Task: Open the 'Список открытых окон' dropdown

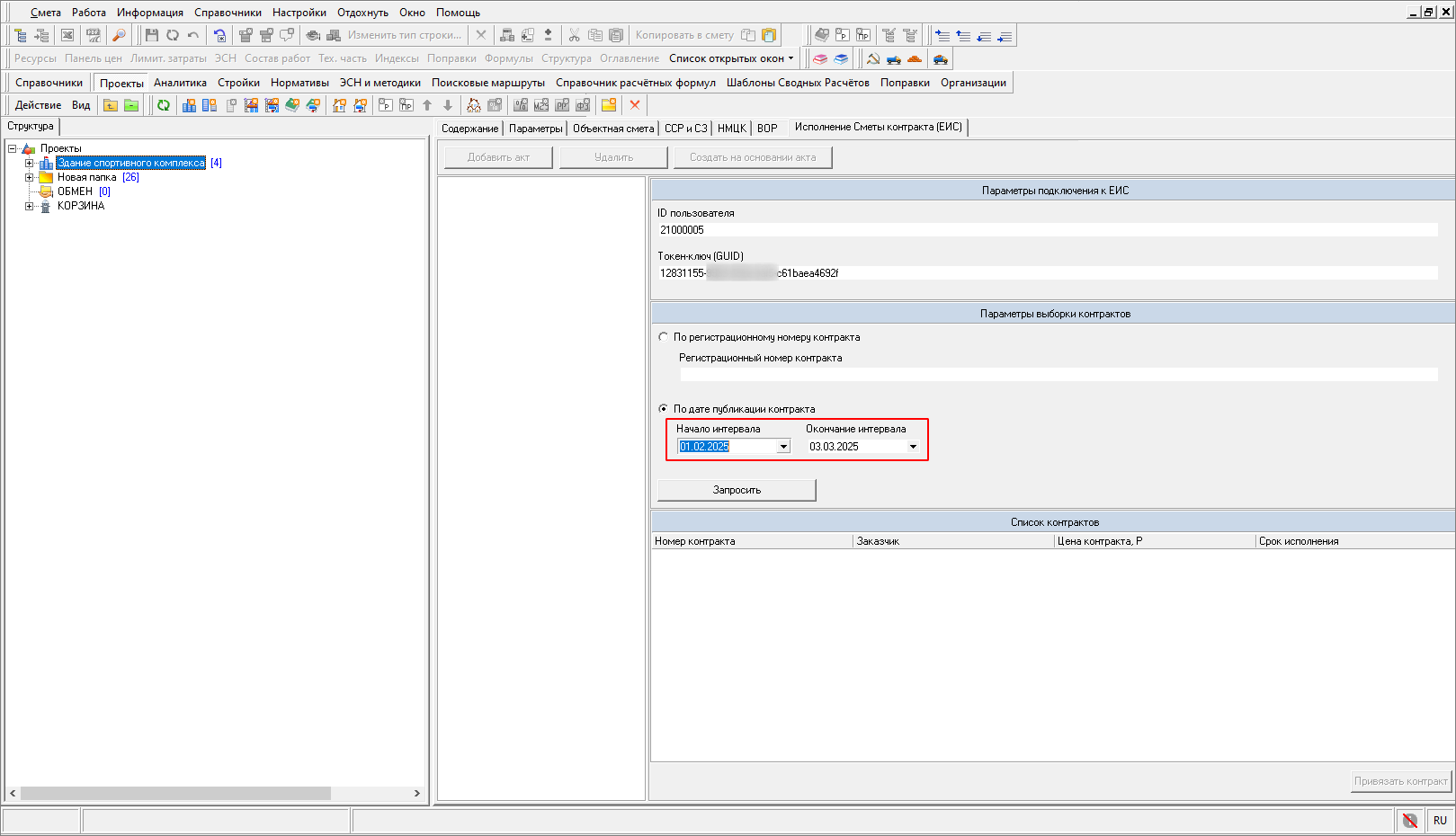Action: (x=731, y=58)
